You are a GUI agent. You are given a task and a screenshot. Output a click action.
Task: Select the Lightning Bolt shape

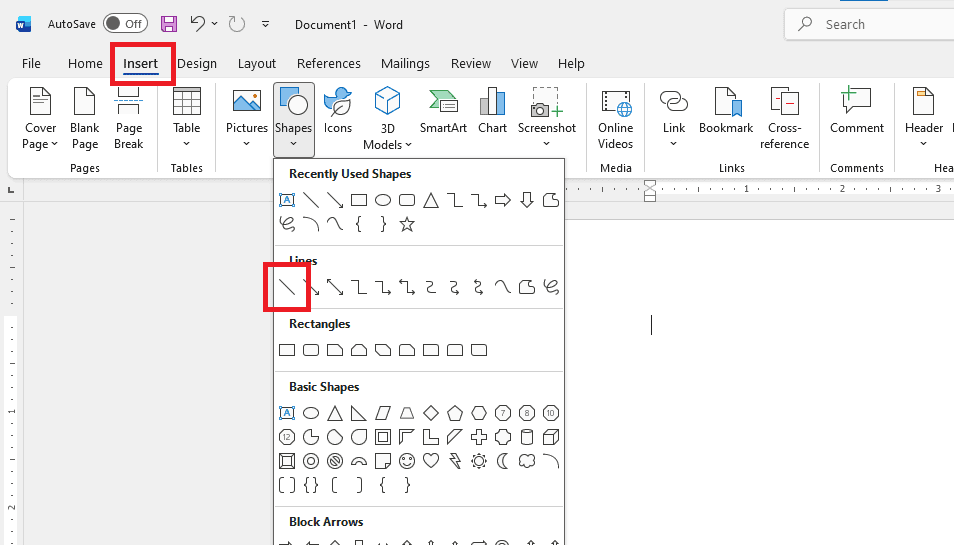[x=454, y=461]
